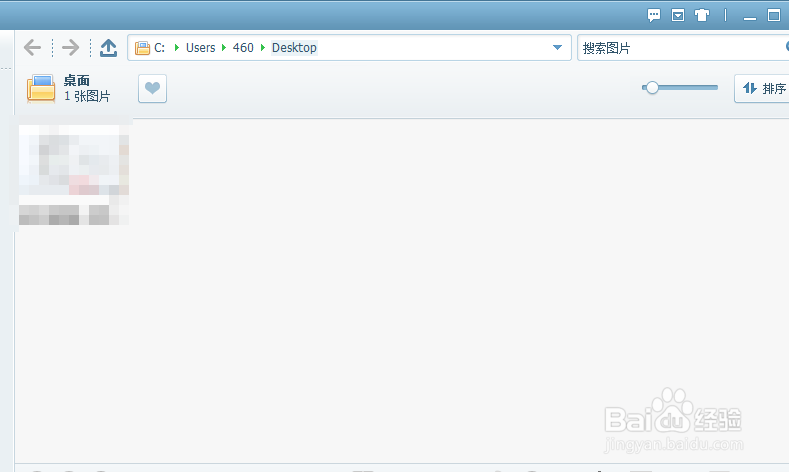Expand the arrow after C: in the path
The width and height of the screenshot is (789, 472).
click(x=177, y=47)
